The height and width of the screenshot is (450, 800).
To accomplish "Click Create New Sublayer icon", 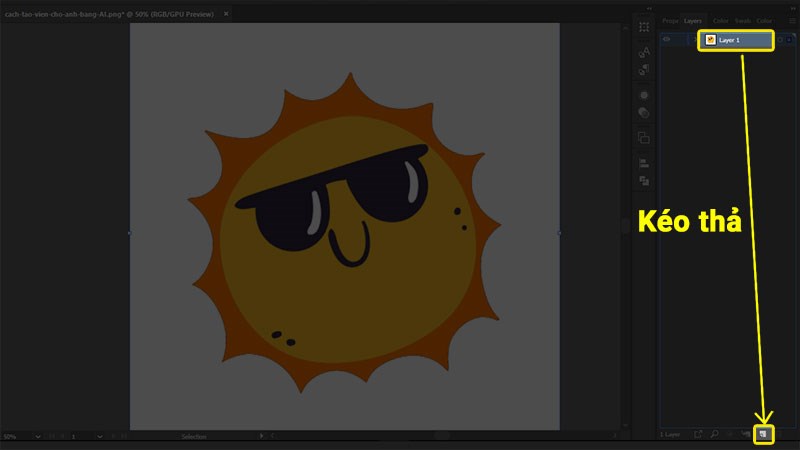I will click(747, 434).
